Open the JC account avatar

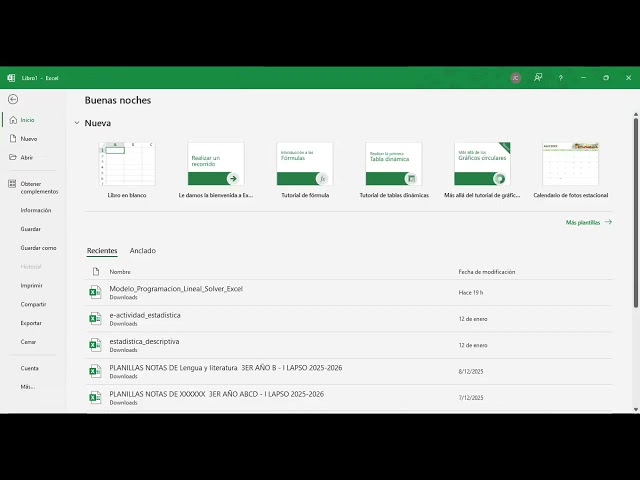(x=516, y=78)
